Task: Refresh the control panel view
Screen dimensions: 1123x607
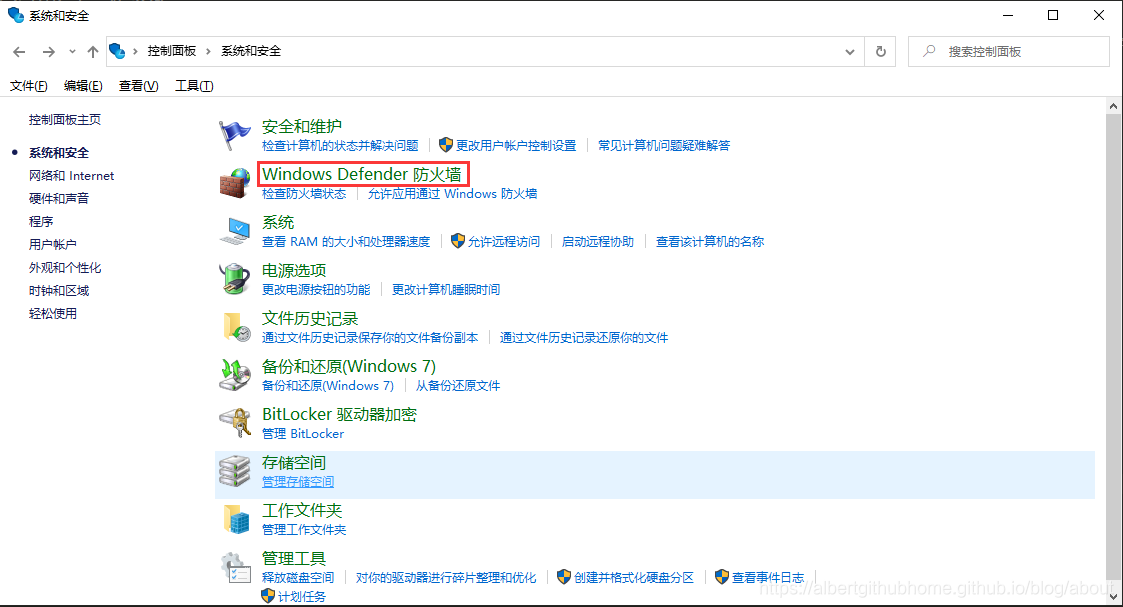Action: click(880, 52)
